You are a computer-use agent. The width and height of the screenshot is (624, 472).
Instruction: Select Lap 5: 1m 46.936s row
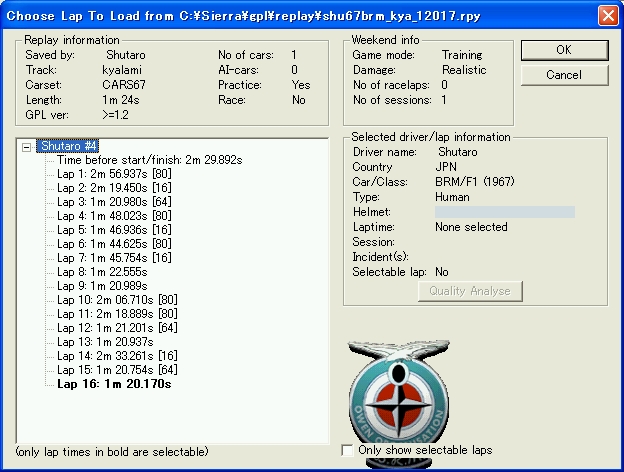click(x=114, y=230)
